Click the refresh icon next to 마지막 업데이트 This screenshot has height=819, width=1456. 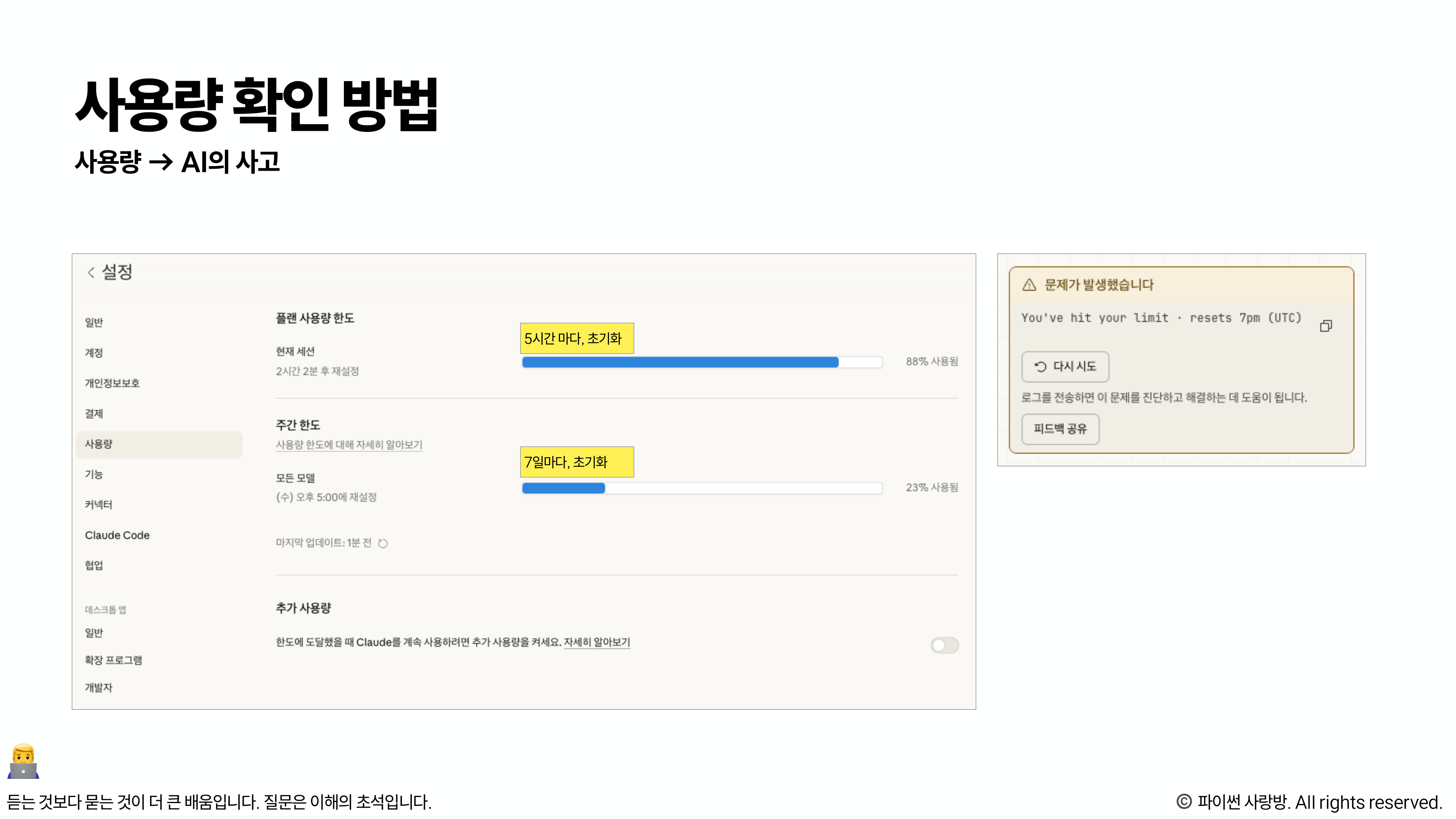pos(382,543)
